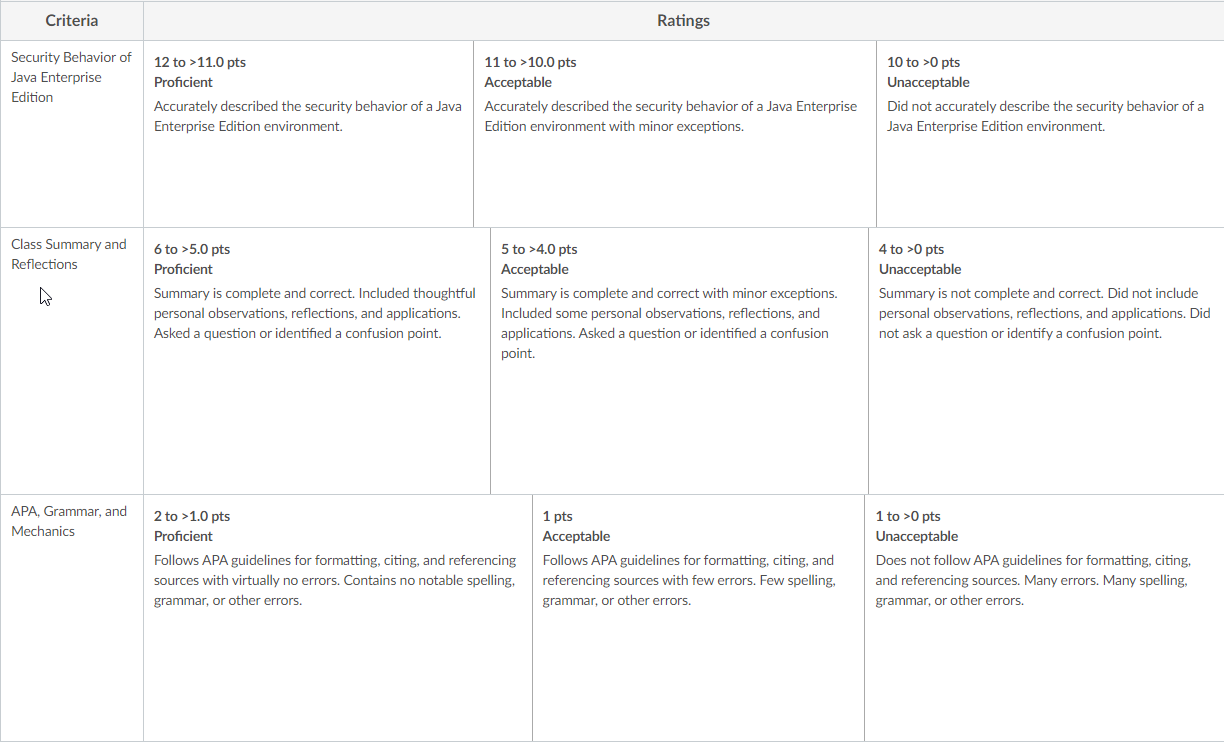Select the Class Summary and Reflections criterion
This screenshot has height=742, width=1224.
pos(69,254)
